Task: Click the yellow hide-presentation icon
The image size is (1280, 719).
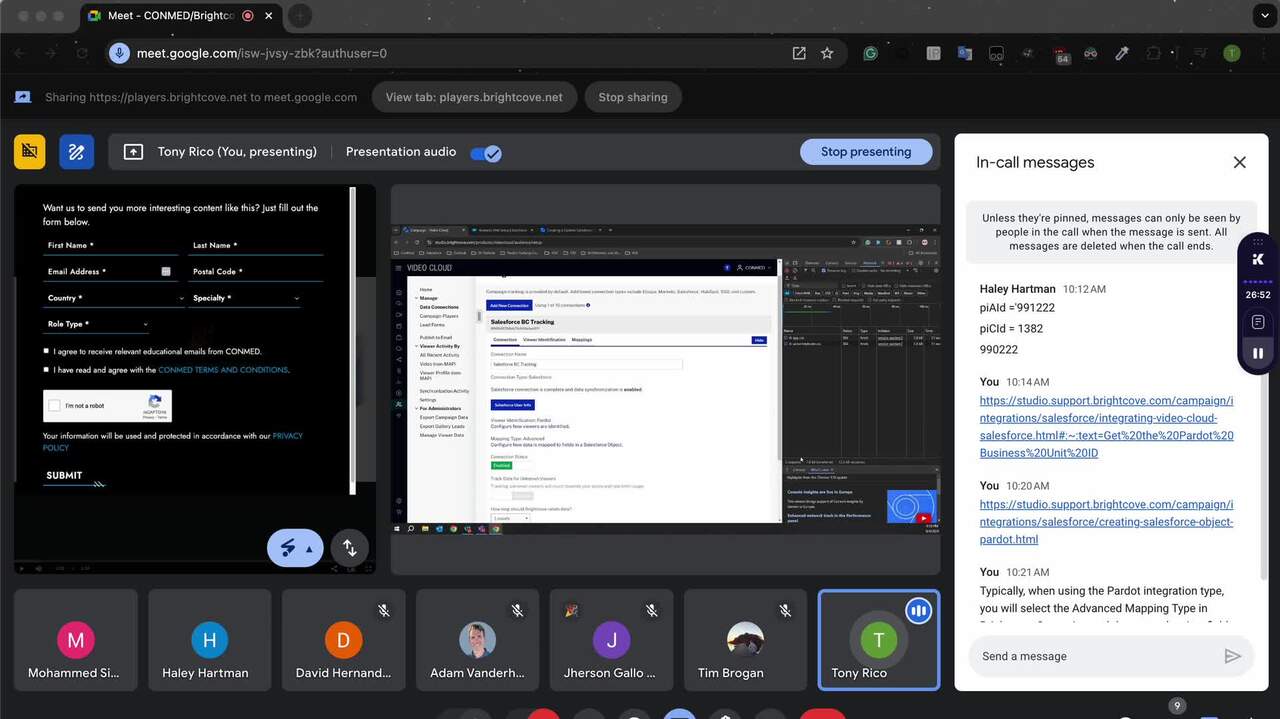Action: tap(30, 151)
